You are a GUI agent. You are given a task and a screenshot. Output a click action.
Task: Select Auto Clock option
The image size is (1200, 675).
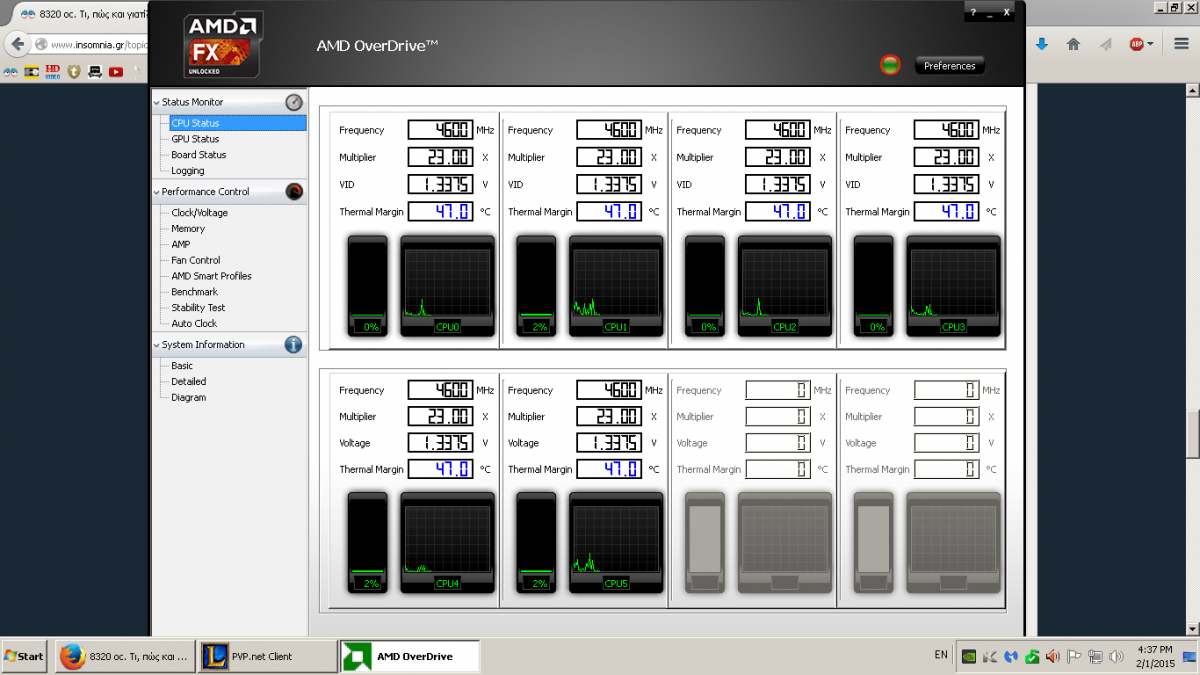coord(194,324)
